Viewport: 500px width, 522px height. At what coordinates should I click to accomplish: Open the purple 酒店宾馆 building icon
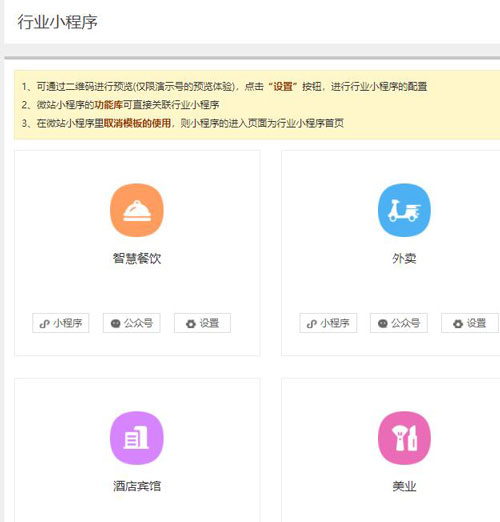pos(137,438)
